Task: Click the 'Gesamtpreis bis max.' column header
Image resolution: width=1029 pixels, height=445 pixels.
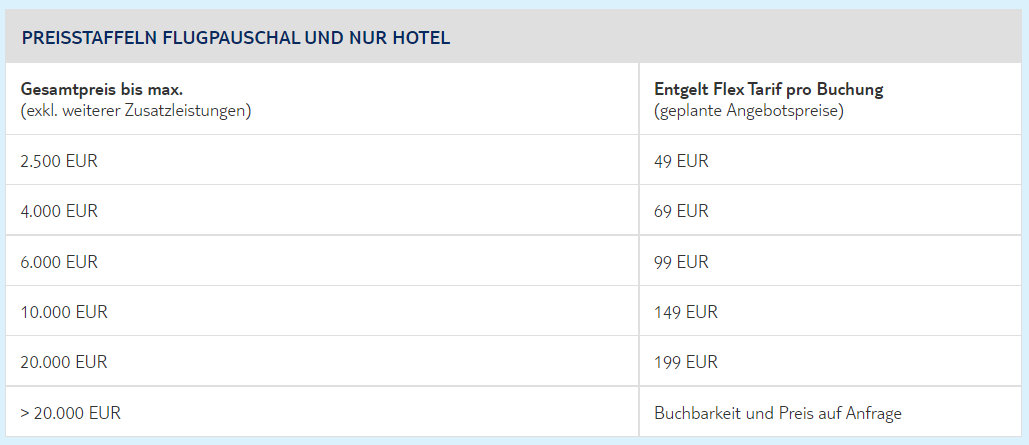Action: pyautogui.click(x=101, y=89)
